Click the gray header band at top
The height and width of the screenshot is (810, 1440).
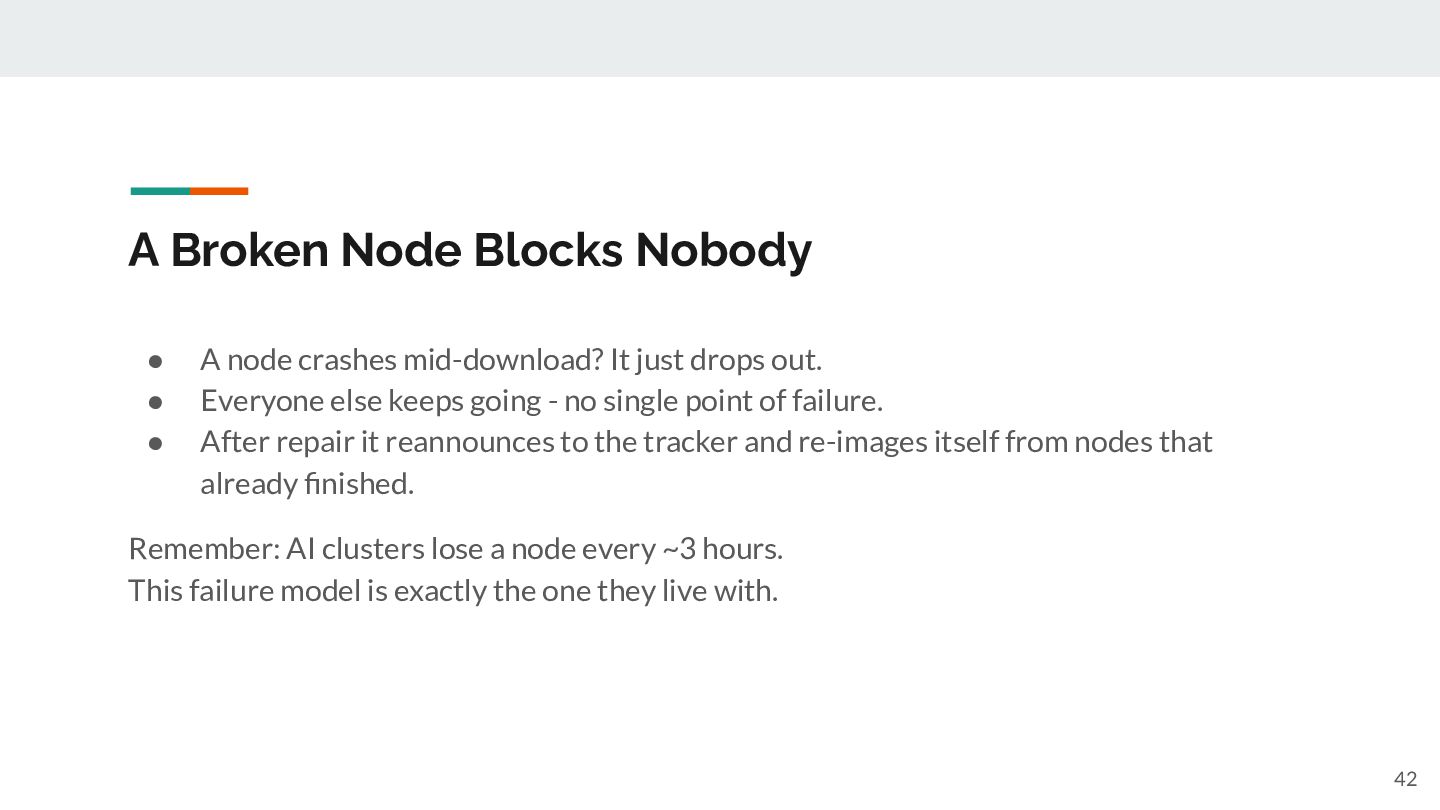[x=720, y=38]
